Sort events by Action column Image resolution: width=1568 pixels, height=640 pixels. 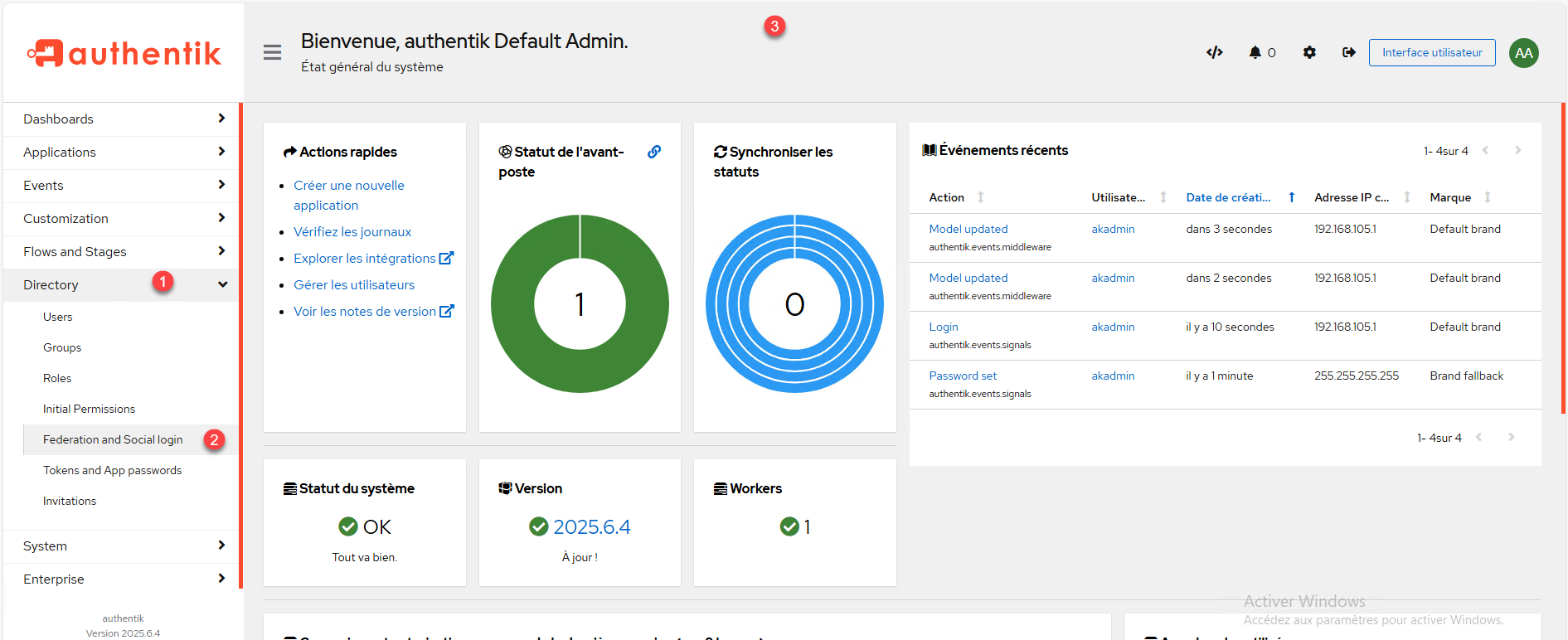click(946, 197)
